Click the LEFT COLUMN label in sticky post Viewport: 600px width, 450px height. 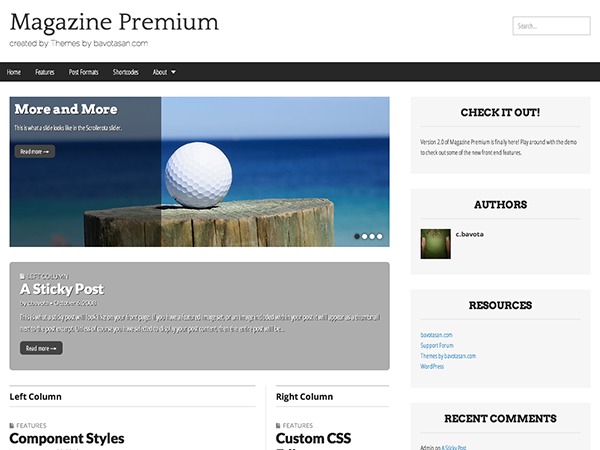coord(48,276)
